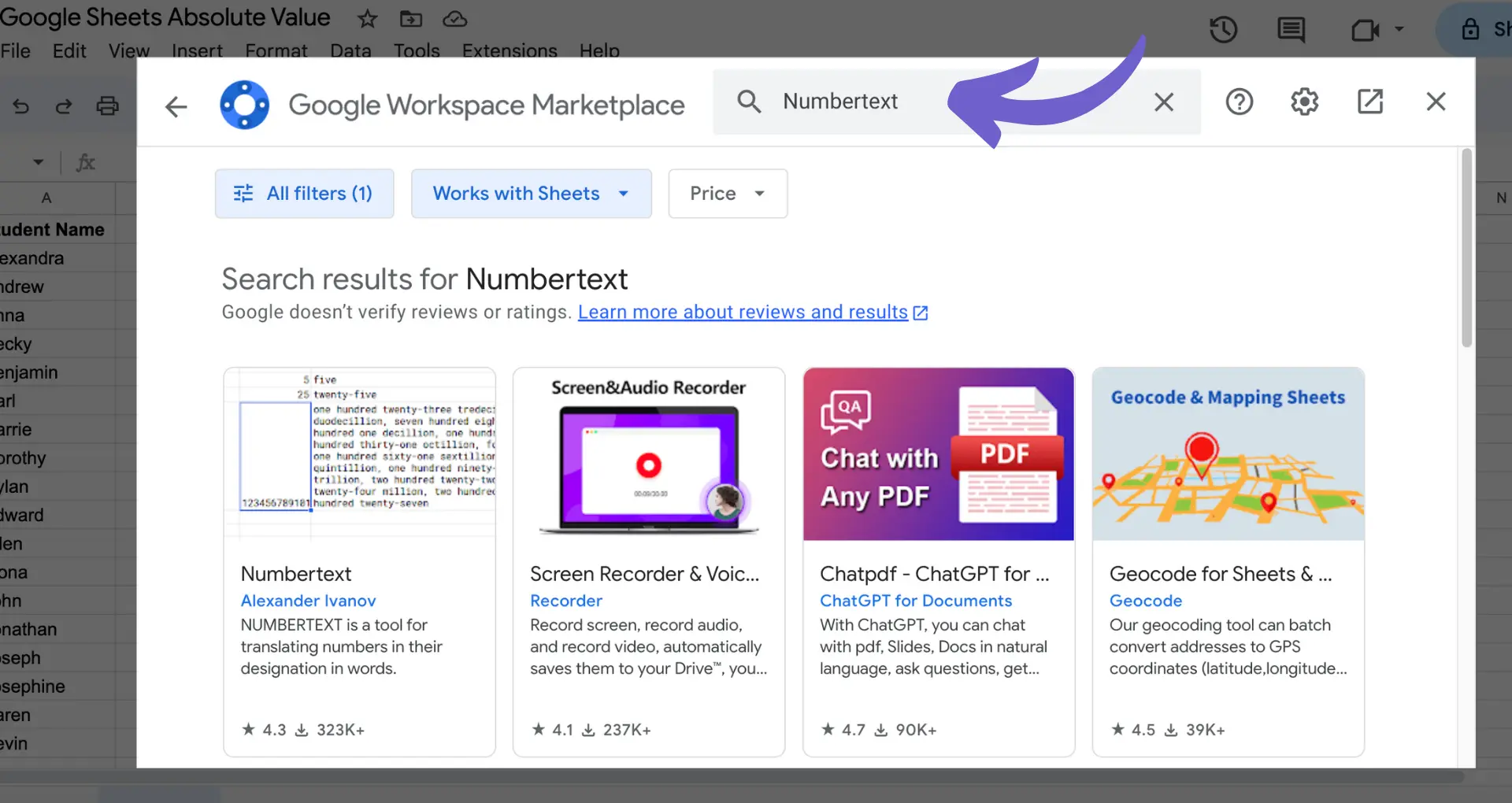This screenshot has height=803, width=1512.
Task: Expand the name box dropdown arrow
Action: click(39, 162)
